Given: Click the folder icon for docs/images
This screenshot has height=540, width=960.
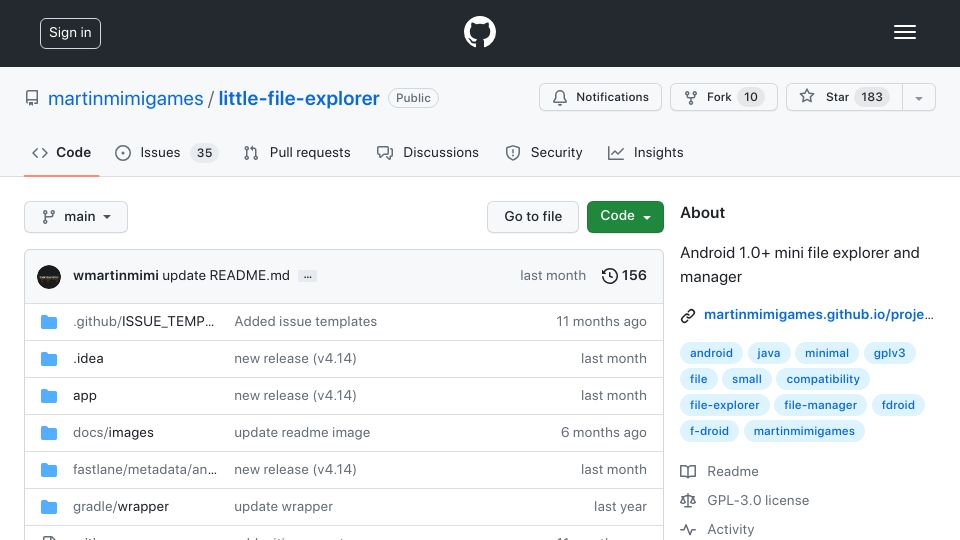Looking at the screenshot, I should tap(49, 433).
